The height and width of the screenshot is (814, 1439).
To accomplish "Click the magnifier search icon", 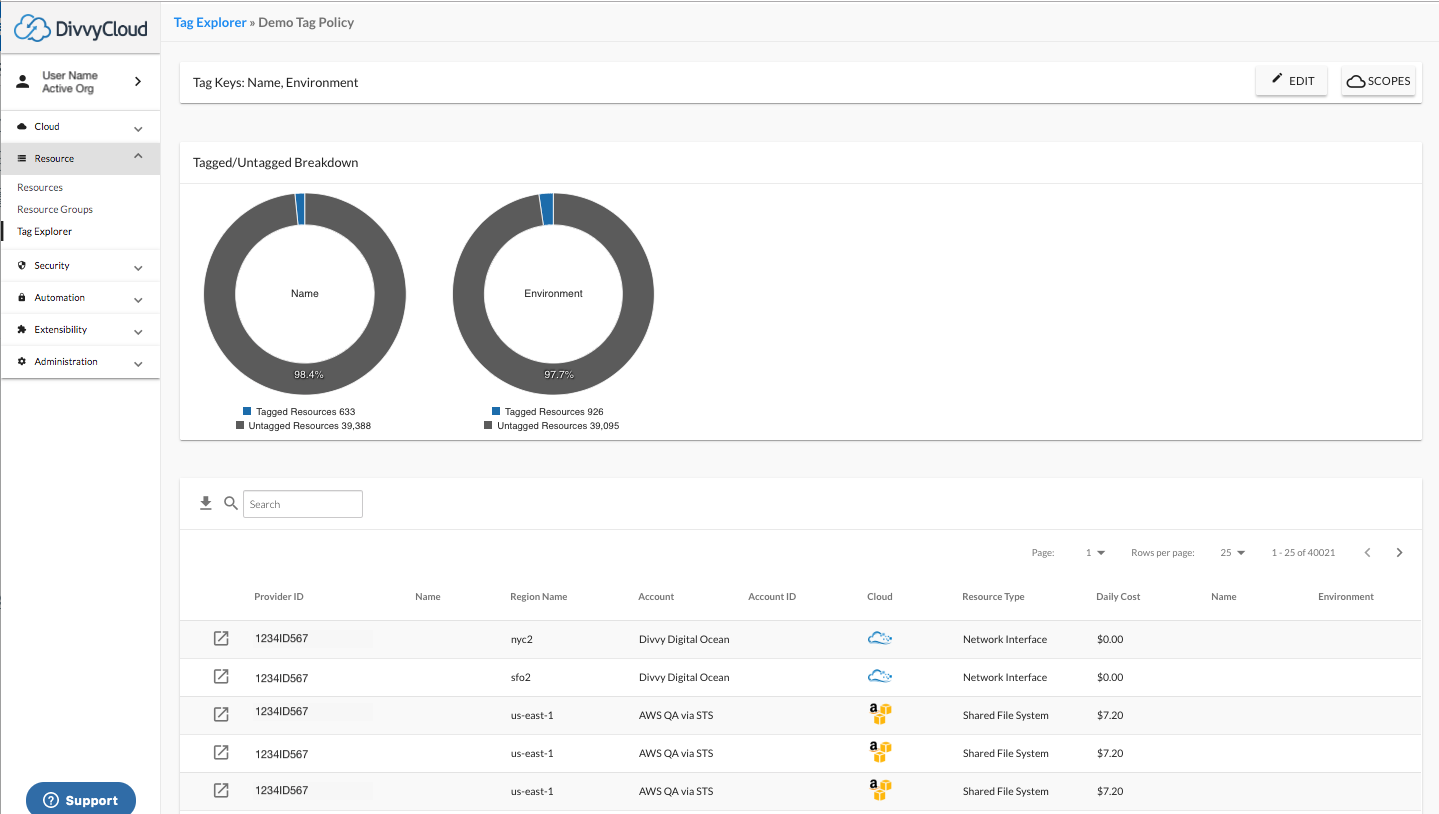I will point(231,504).
